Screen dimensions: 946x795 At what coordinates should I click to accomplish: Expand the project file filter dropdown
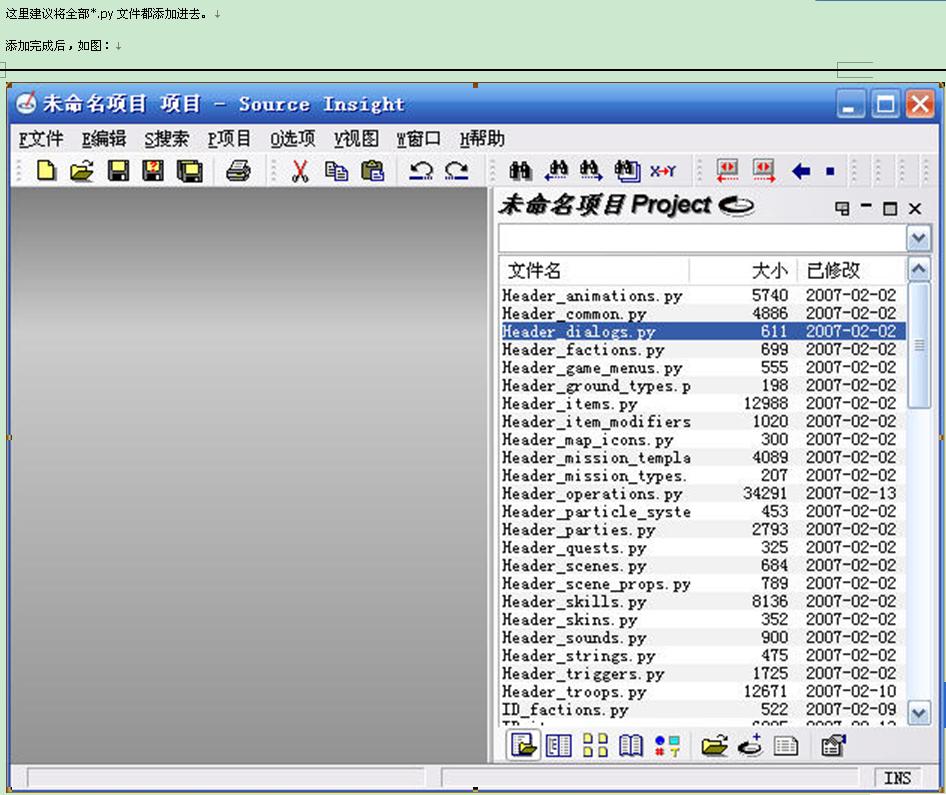(918, 238)
